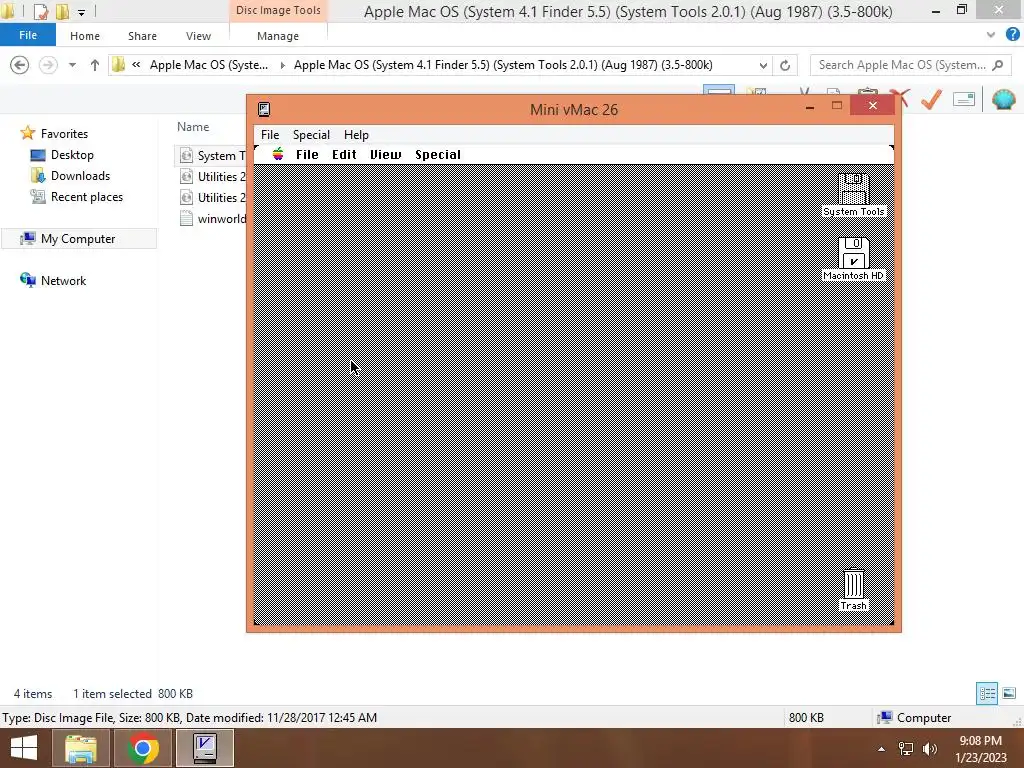Open the Apple menu in Mini vMac

278,154
